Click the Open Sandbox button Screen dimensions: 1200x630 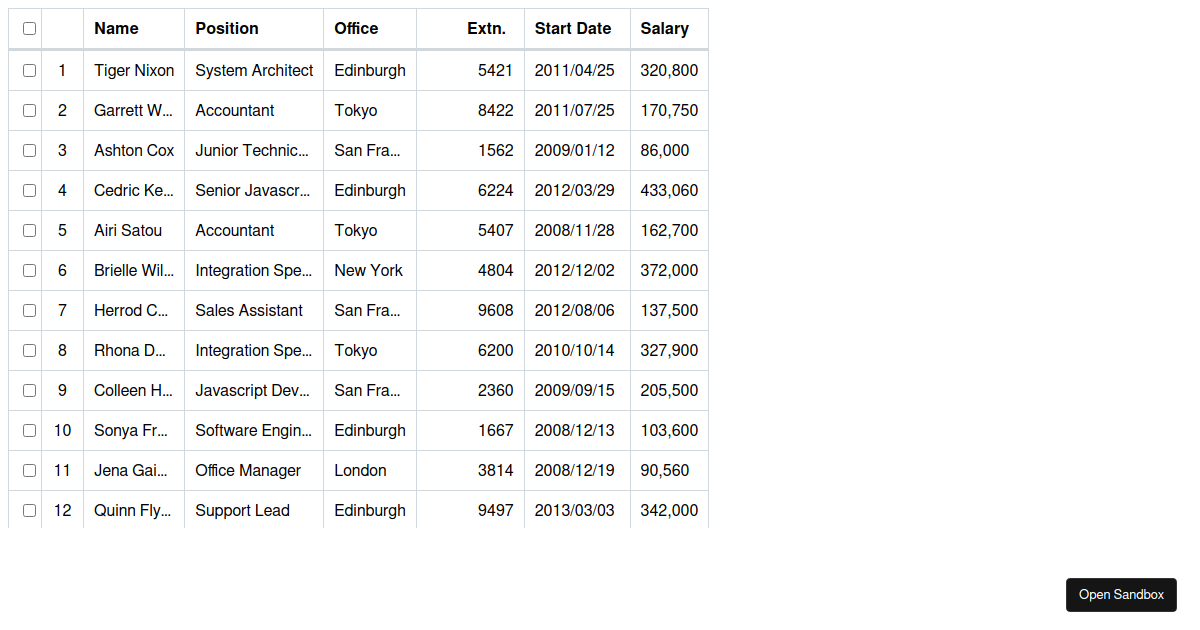pyautogui.click(x=1121, y=595)
